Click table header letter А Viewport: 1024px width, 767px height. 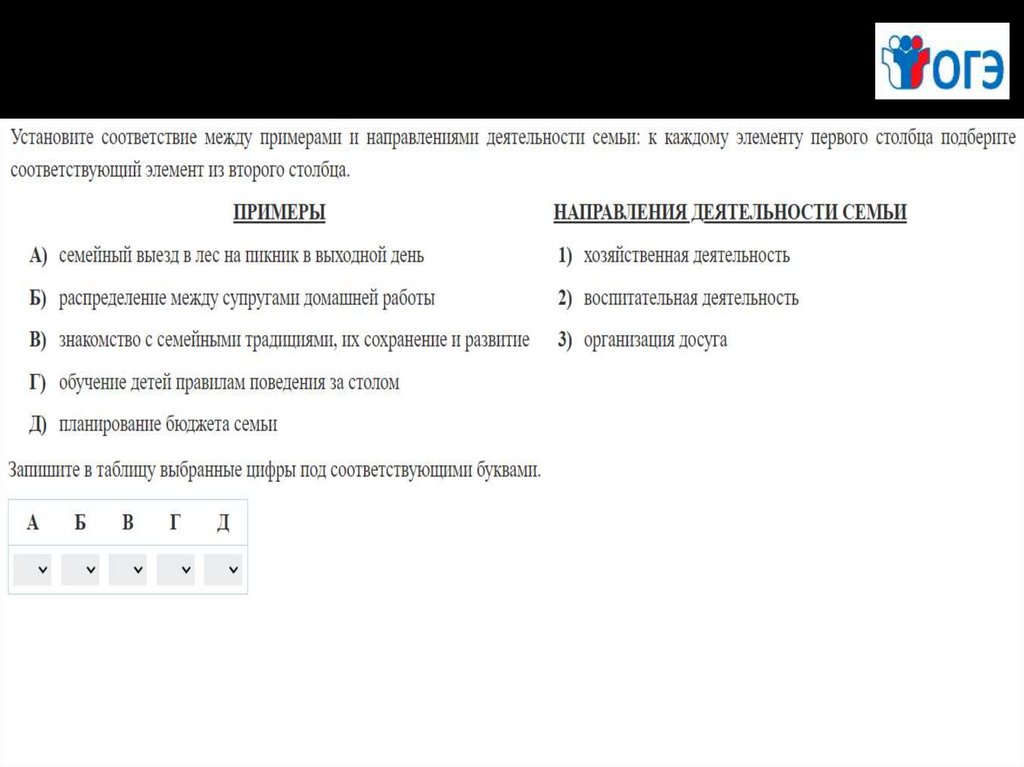[x=33, y=522]
